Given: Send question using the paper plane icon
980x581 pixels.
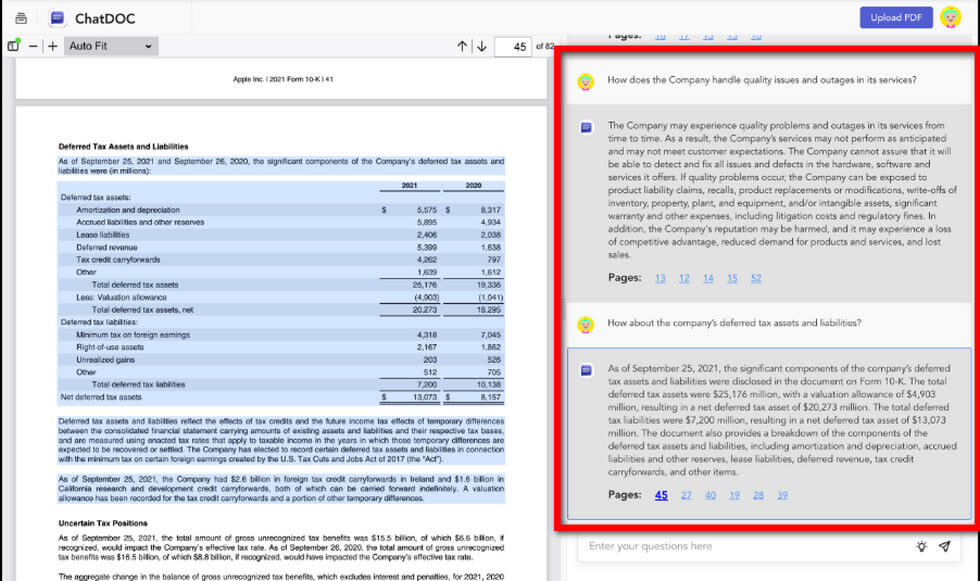Looking at the screenshot, I should tap(944, 547).
